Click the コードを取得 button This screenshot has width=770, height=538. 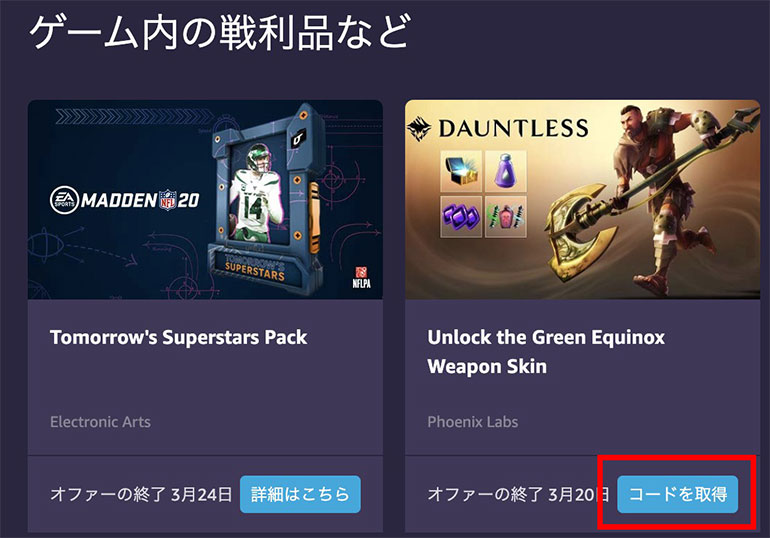coord(677,494)
